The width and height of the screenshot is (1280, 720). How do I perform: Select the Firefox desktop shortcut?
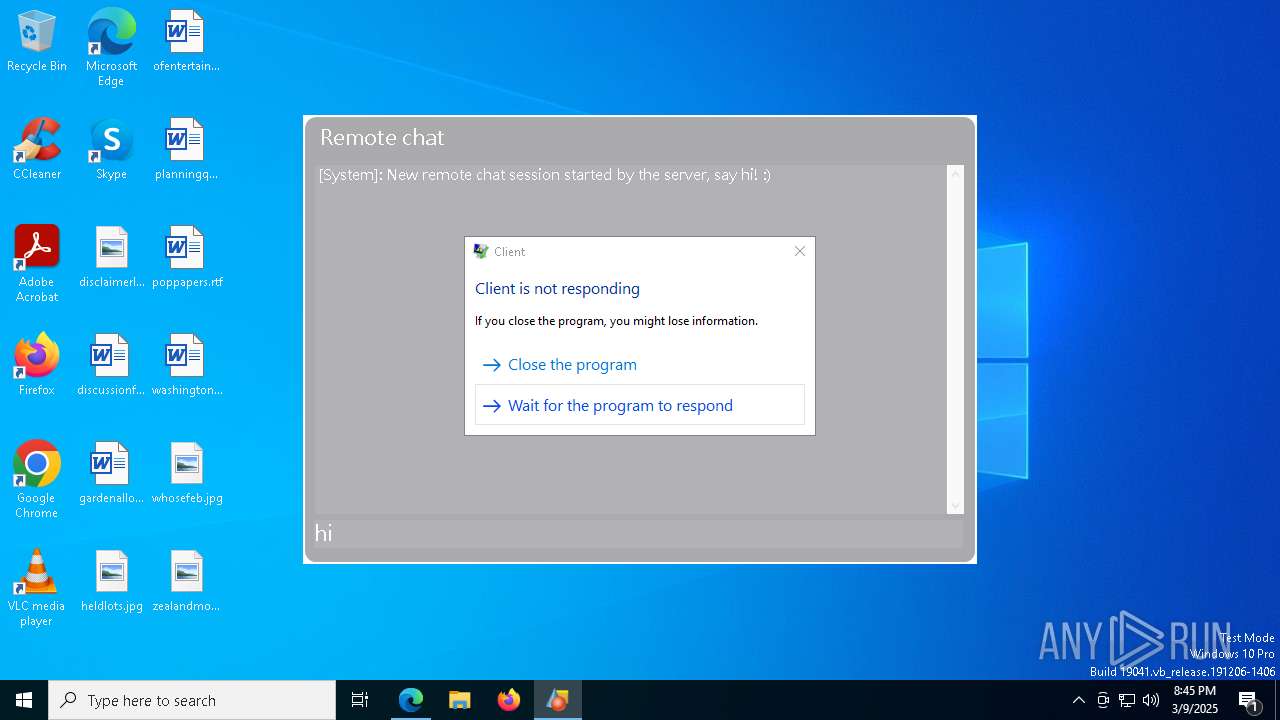[x=37, y=366]
